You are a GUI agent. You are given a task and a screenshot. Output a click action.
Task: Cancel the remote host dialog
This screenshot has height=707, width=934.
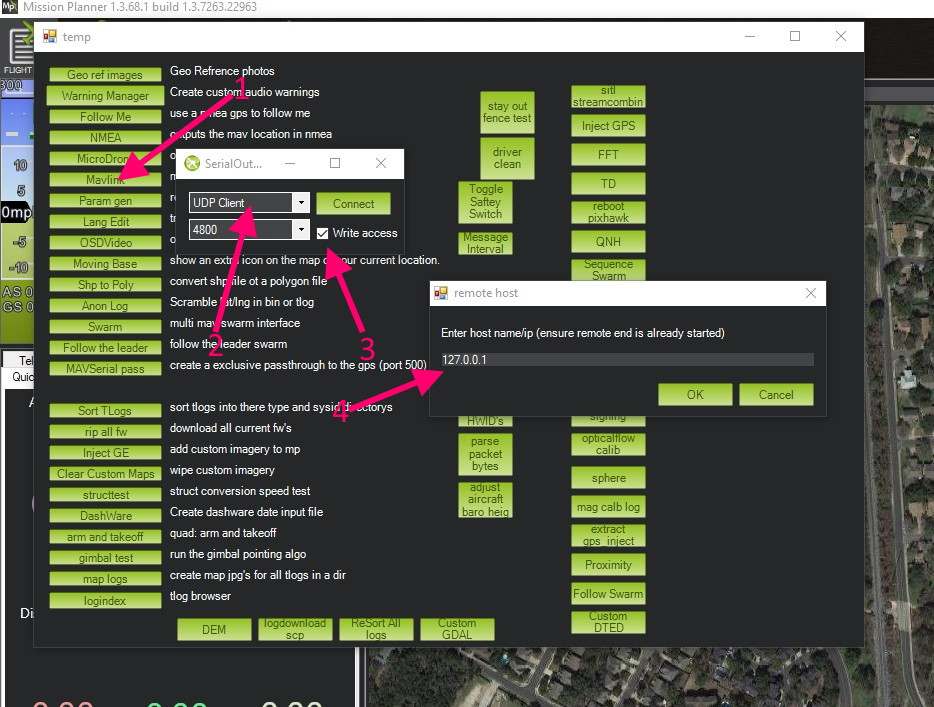776,394
